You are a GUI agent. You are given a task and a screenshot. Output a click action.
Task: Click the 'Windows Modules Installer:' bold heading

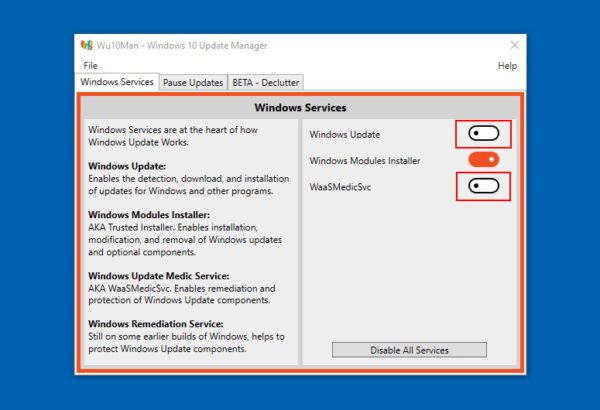[x=149, y=215]
